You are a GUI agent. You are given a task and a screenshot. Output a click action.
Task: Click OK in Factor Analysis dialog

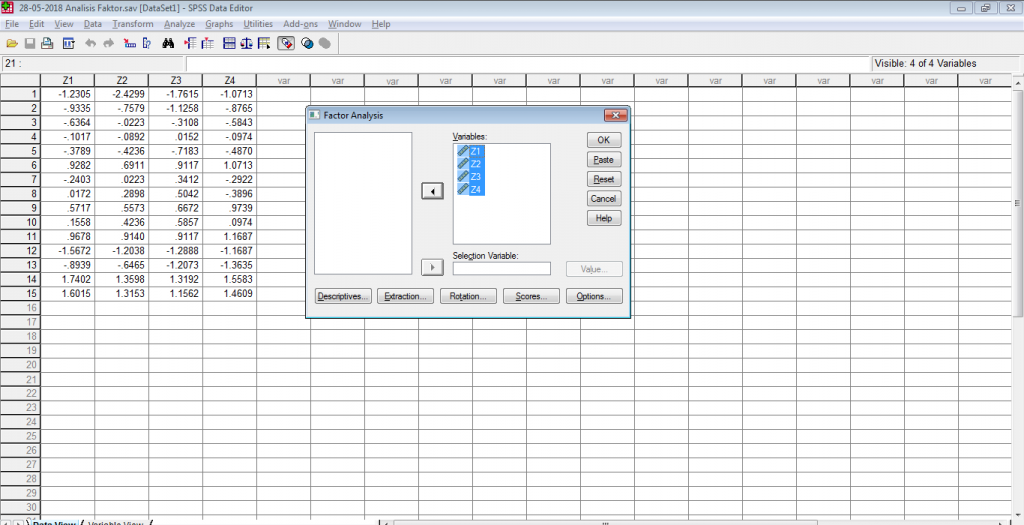pos(603,140)
